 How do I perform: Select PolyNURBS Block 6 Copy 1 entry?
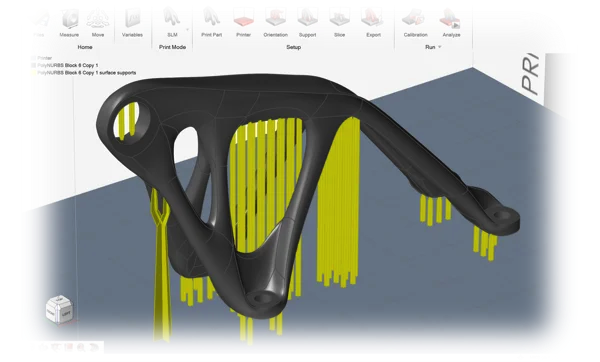pos(65,65)
